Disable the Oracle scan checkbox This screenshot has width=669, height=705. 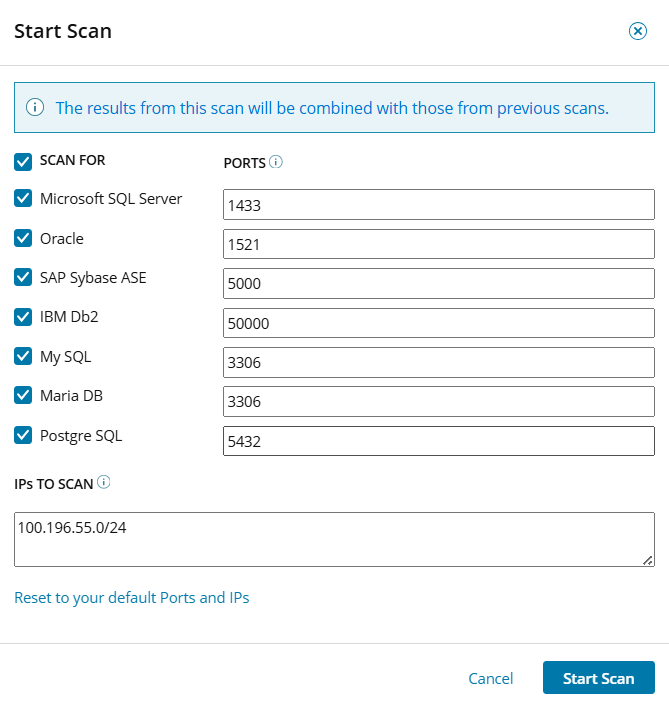23,239
